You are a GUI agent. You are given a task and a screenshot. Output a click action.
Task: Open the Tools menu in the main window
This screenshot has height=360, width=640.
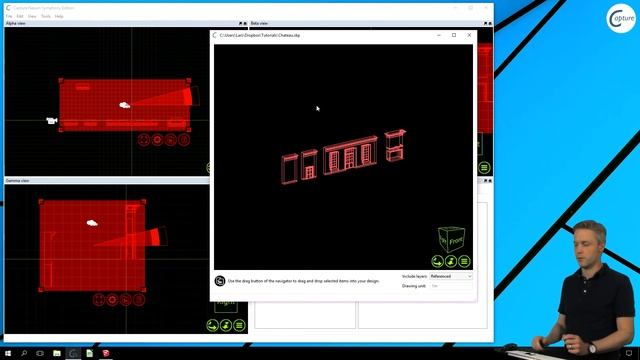tap(46, 16)
